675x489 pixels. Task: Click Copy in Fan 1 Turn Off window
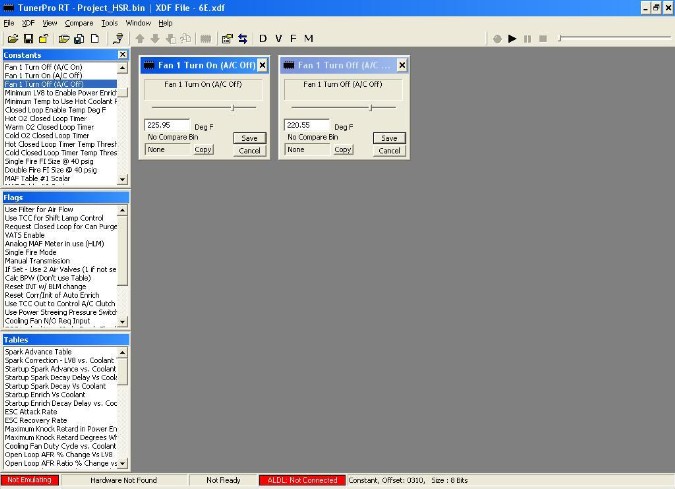[343, 149]
